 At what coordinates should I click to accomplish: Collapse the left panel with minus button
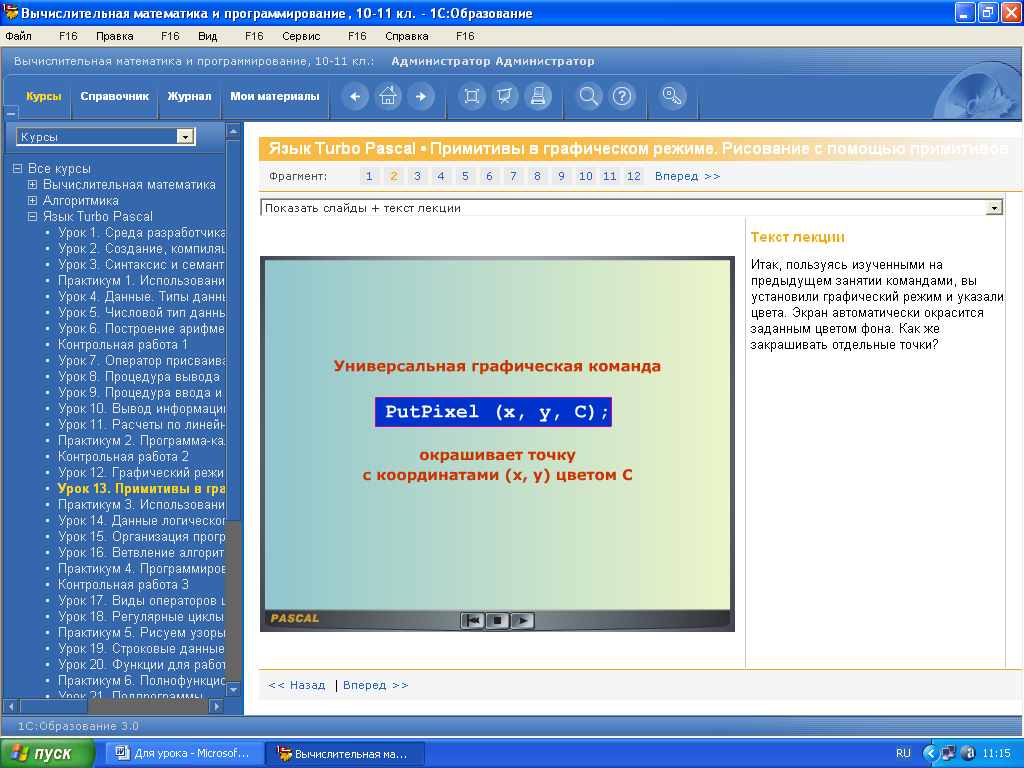click(10, 112)
